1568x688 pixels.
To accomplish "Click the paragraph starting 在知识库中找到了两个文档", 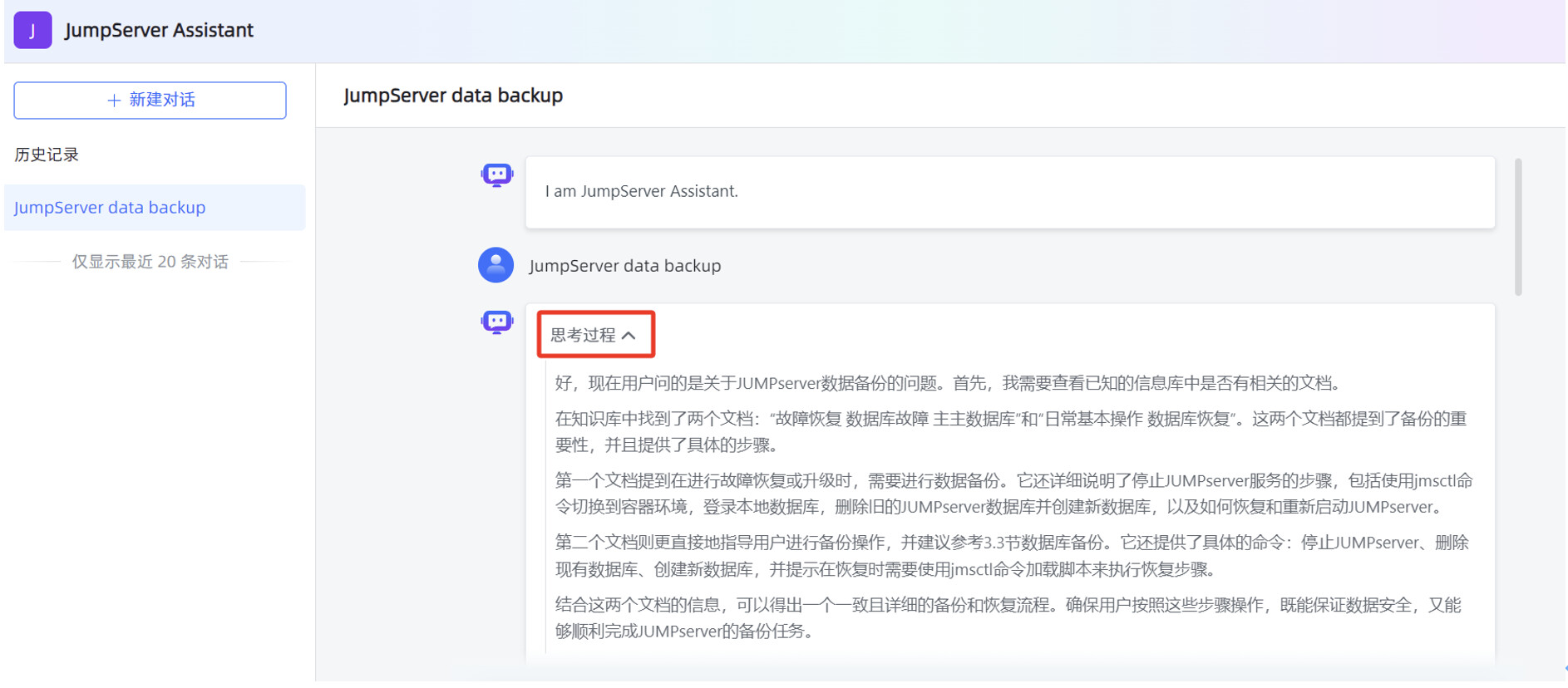I will (1011, 432).
